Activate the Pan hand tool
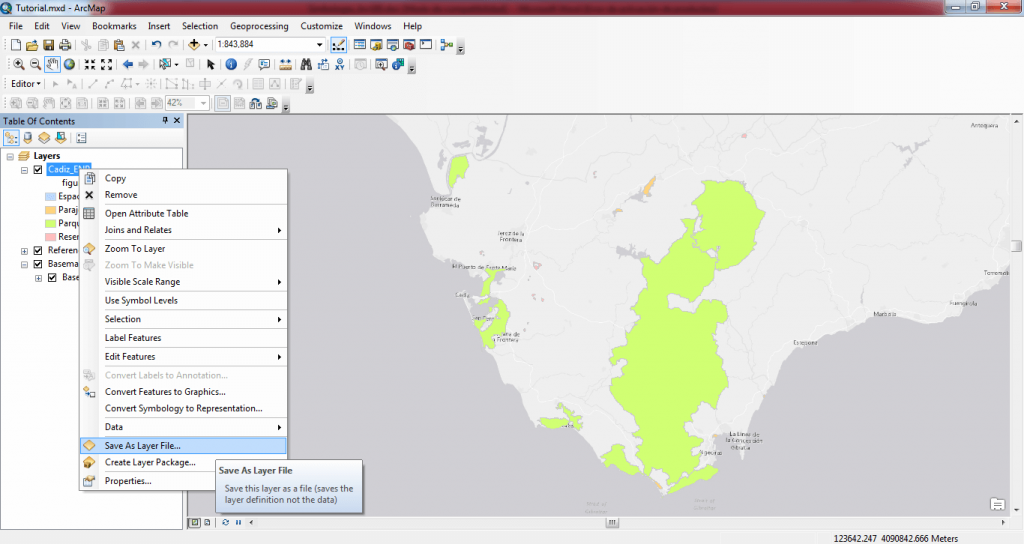Image resolution: width=1024 pixels, height=544 pixels. [x=51, y=64]
